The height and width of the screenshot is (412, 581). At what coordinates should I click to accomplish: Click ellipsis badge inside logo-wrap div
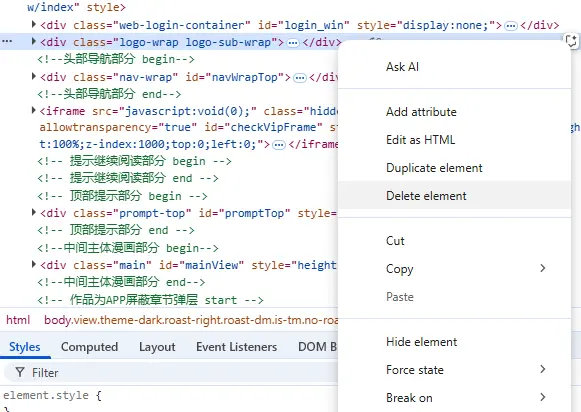[293, 43]
